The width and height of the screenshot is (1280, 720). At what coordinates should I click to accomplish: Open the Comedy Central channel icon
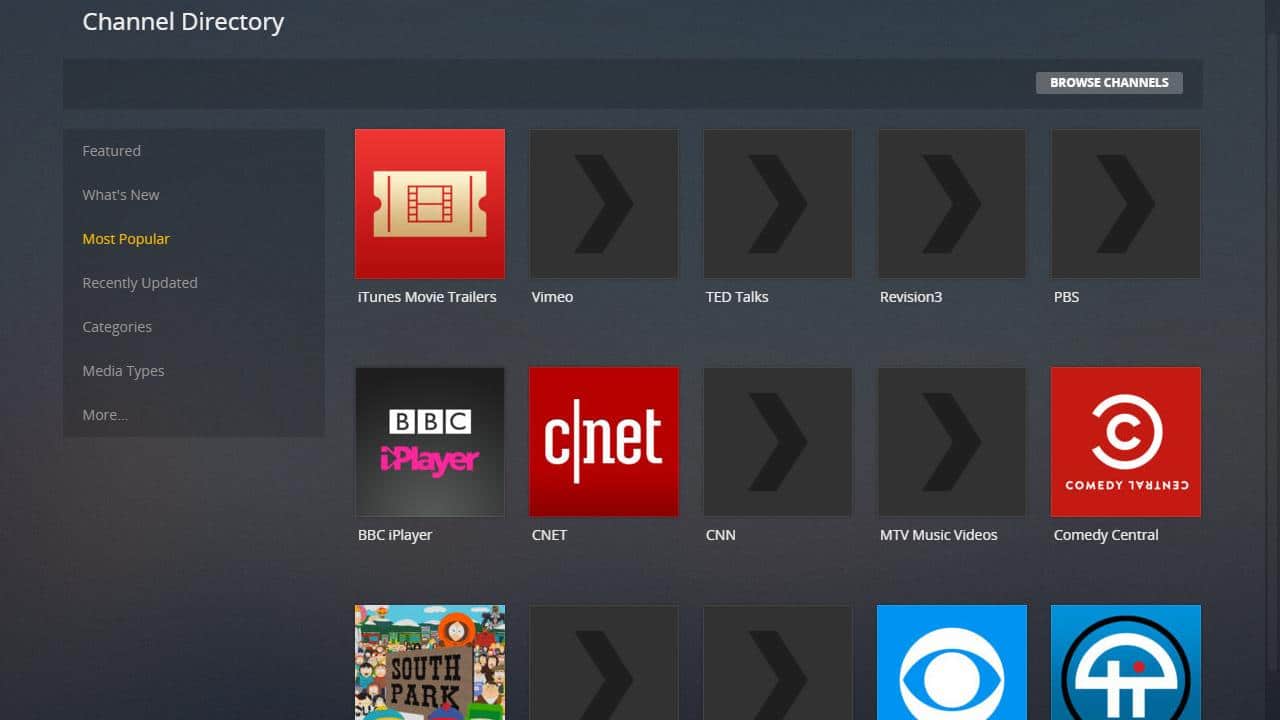click(x=1126, y=442)
